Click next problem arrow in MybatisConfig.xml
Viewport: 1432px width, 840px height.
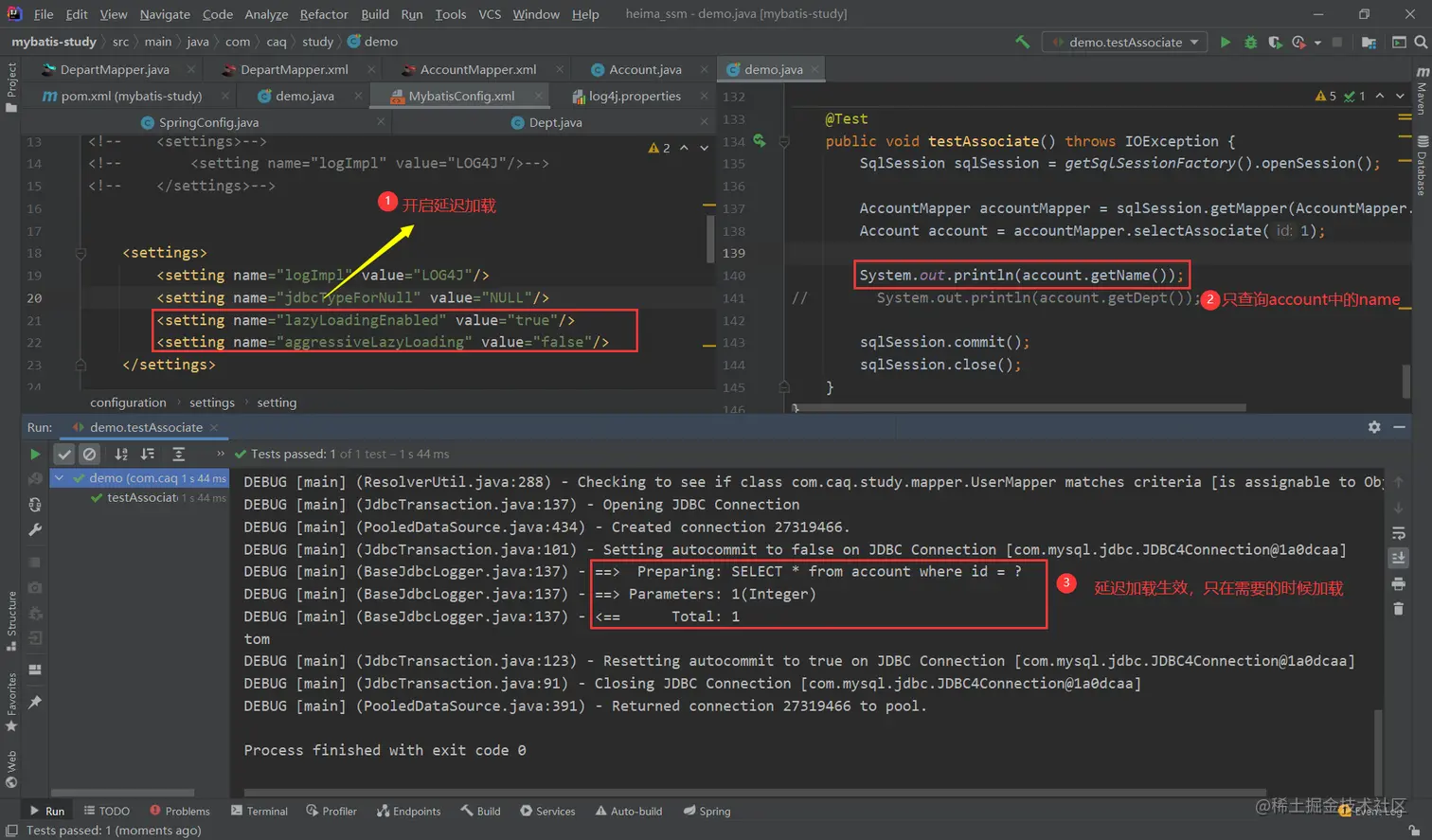click(704, 148)
